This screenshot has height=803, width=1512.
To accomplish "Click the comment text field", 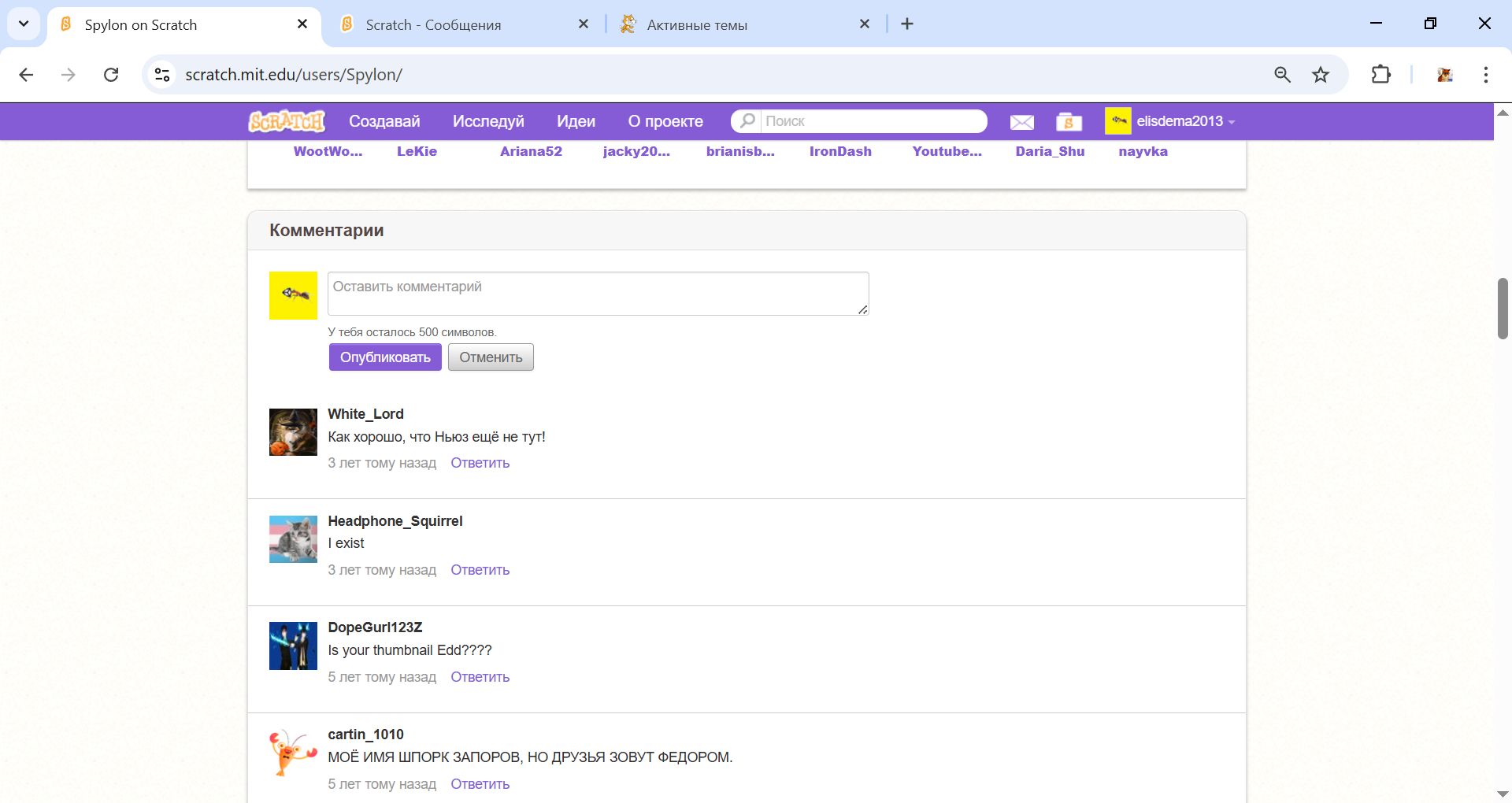I will (598, 294).
